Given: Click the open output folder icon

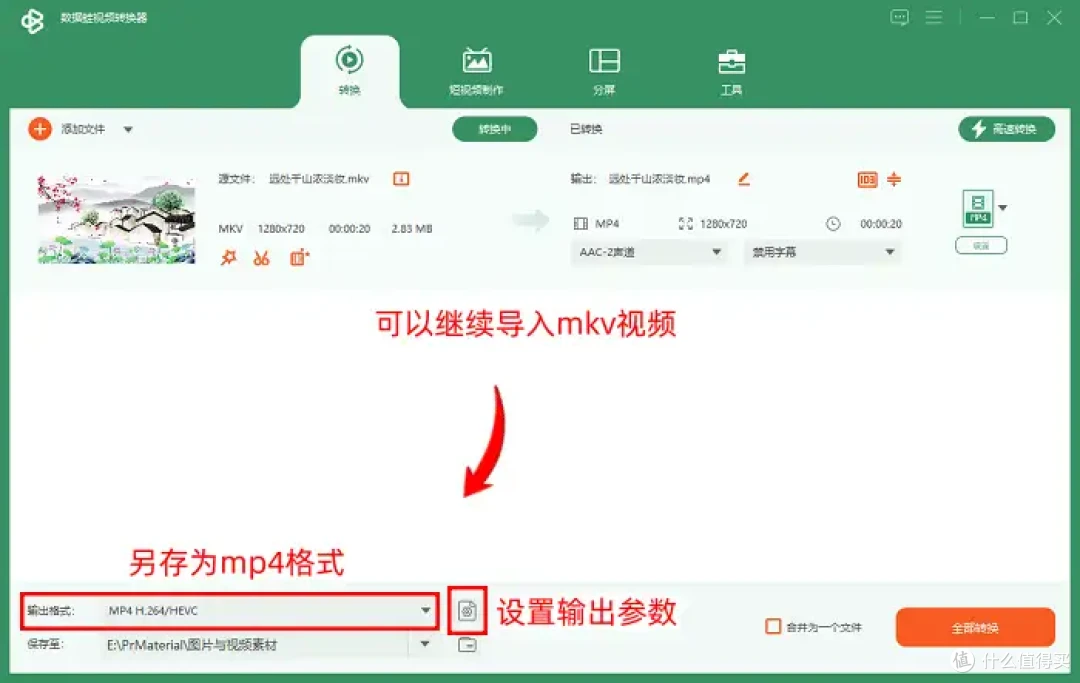Looking at the screenshot, I should [x=467, y=645].
